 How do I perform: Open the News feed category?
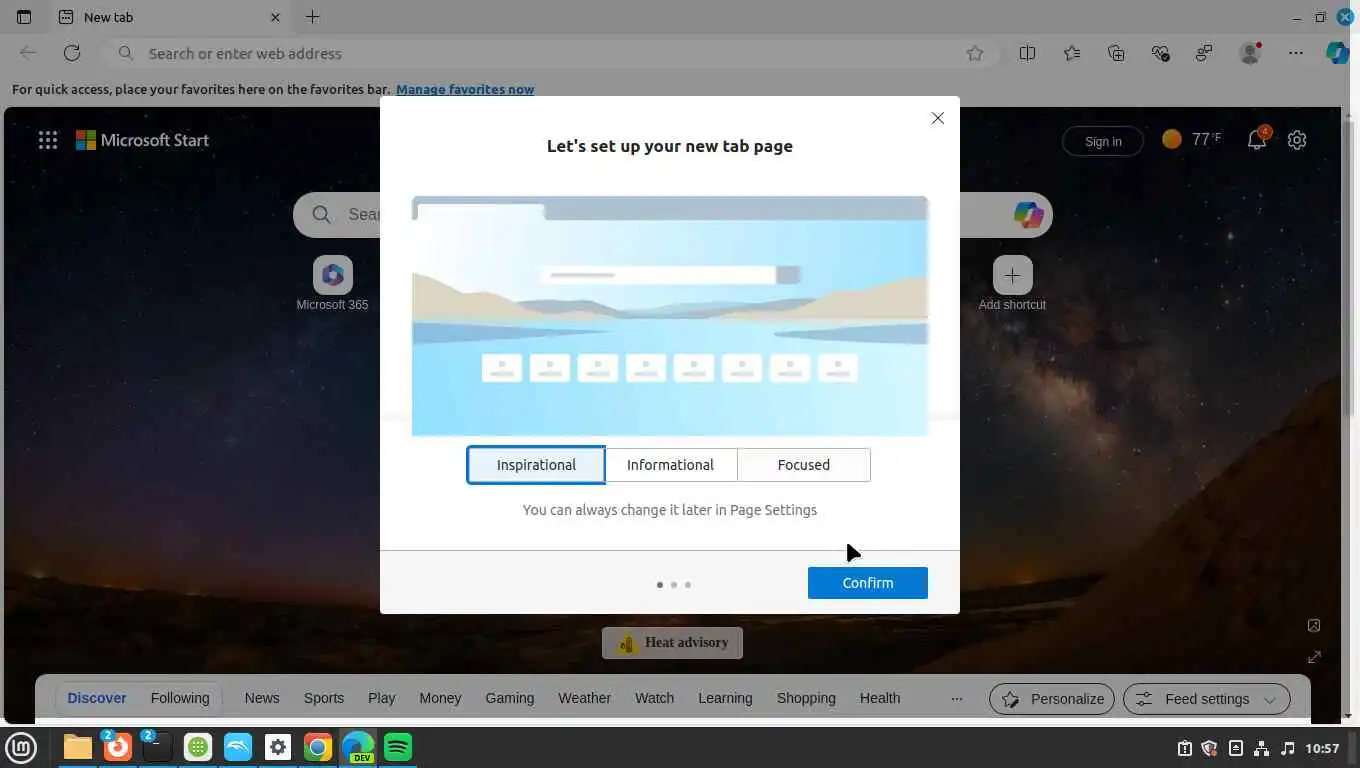point(262,698)
